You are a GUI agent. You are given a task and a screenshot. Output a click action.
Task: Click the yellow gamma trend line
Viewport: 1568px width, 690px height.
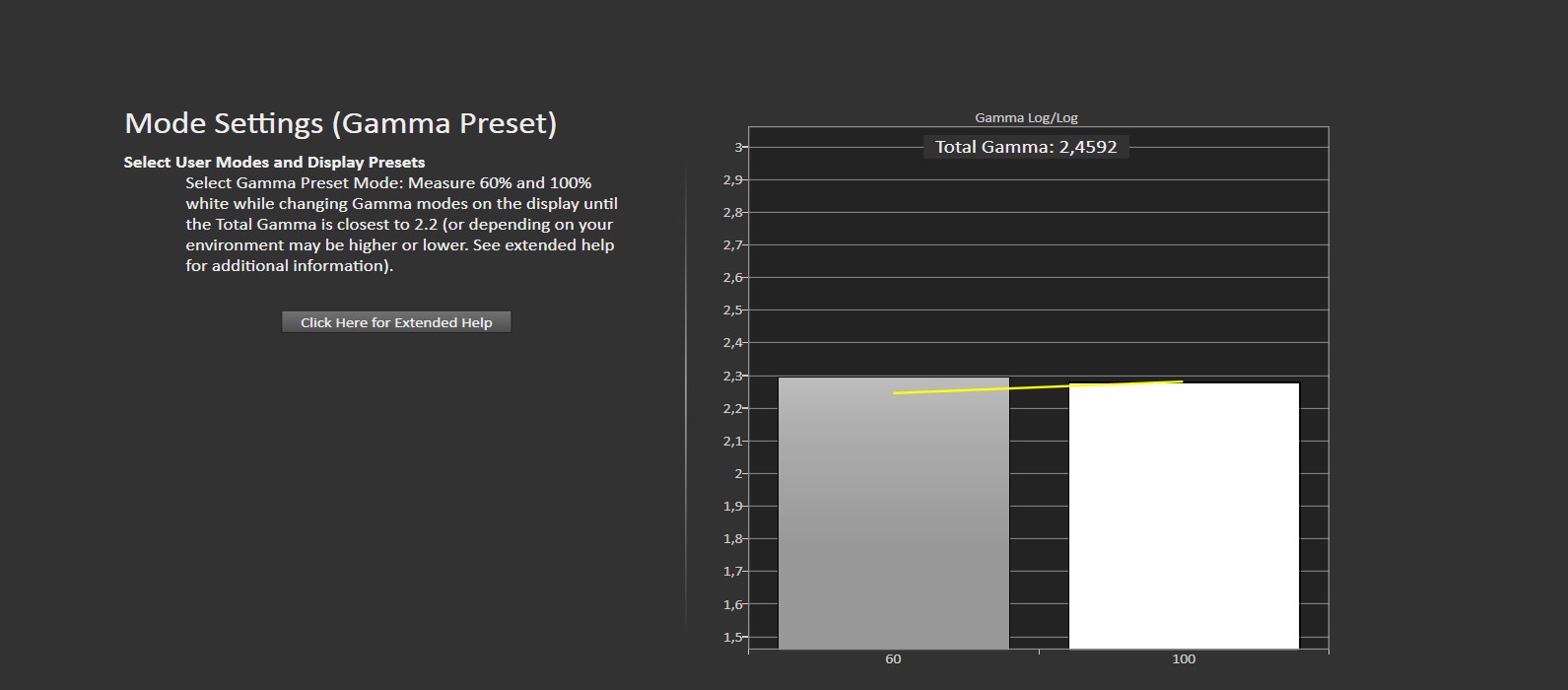tap(1037, 386)
